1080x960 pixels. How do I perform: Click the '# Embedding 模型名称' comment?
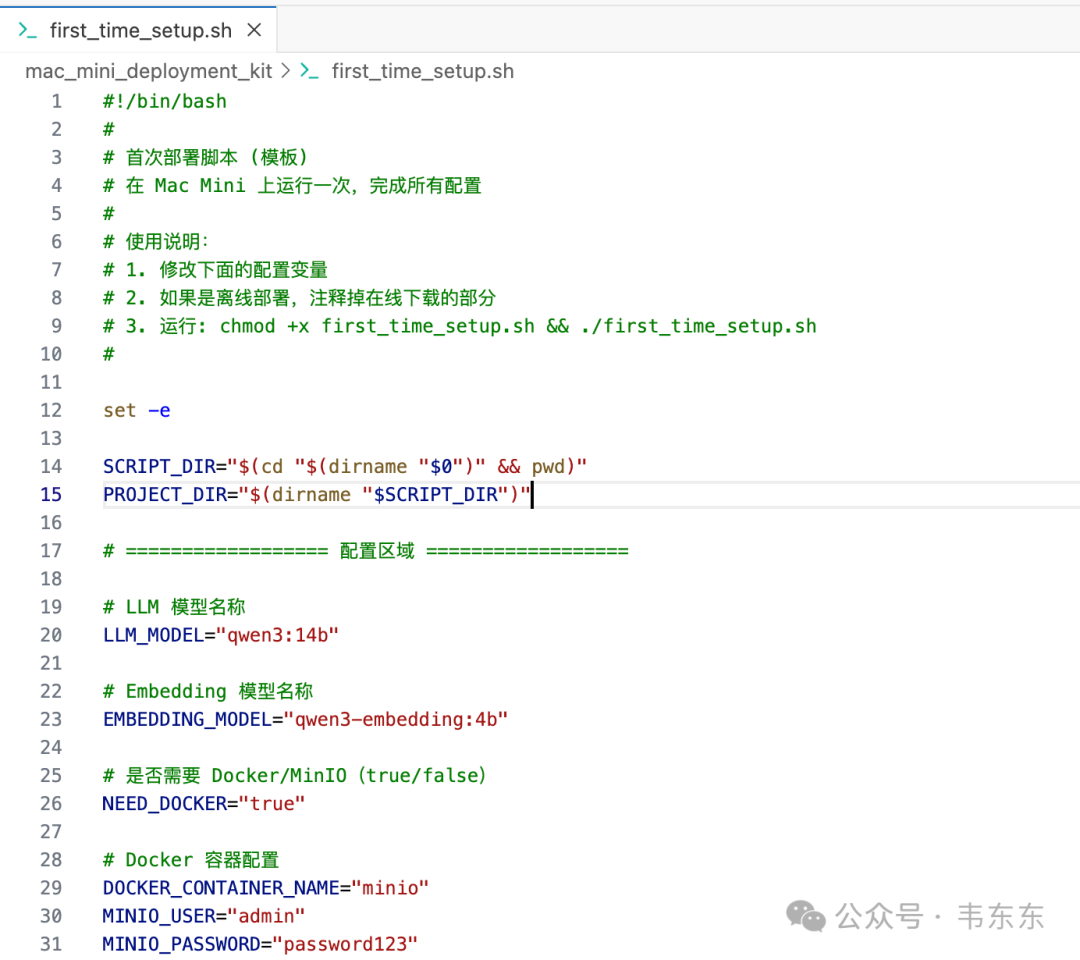[208, 691]
